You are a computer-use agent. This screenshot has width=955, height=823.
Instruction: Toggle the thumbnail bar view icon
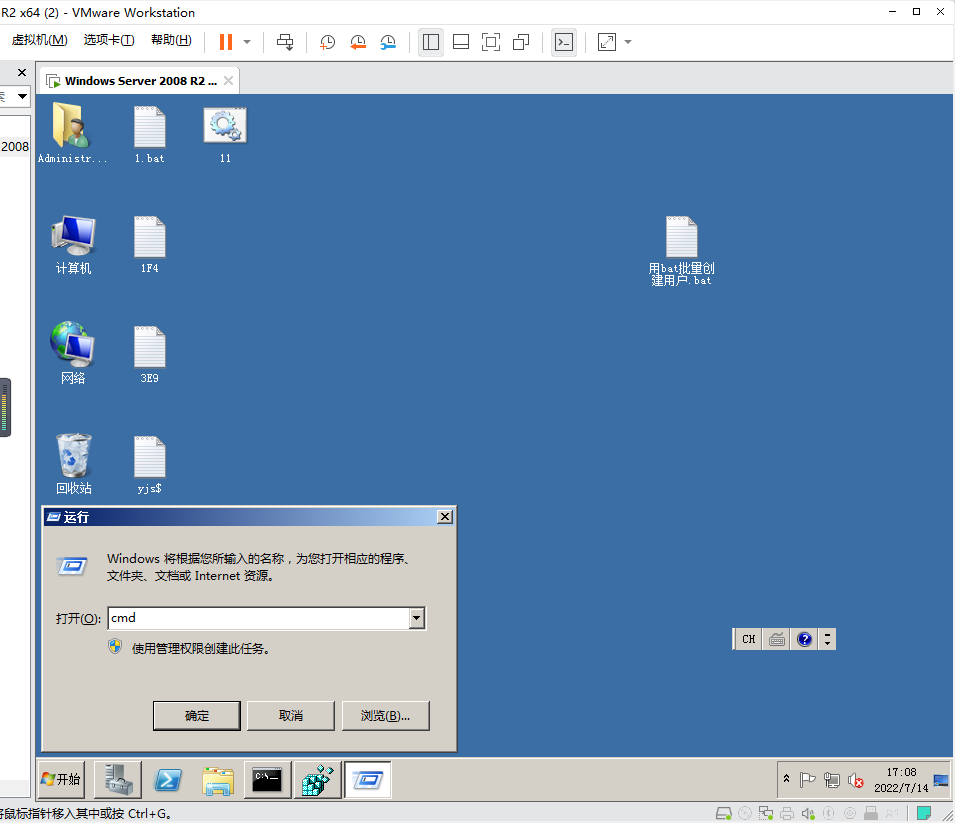461,42
